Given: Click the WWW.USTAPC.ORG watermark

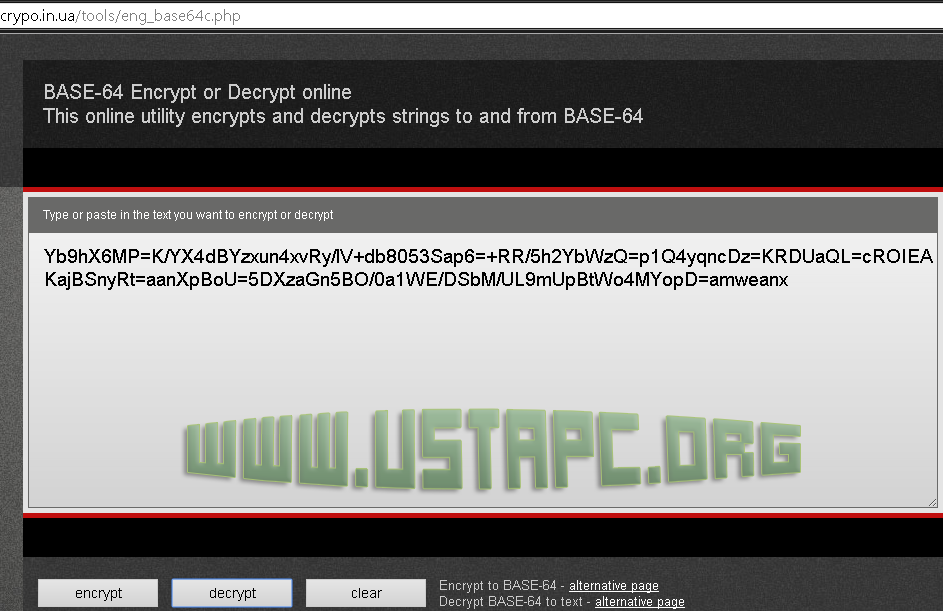Looking at the screenshot, I should (493, 449).
